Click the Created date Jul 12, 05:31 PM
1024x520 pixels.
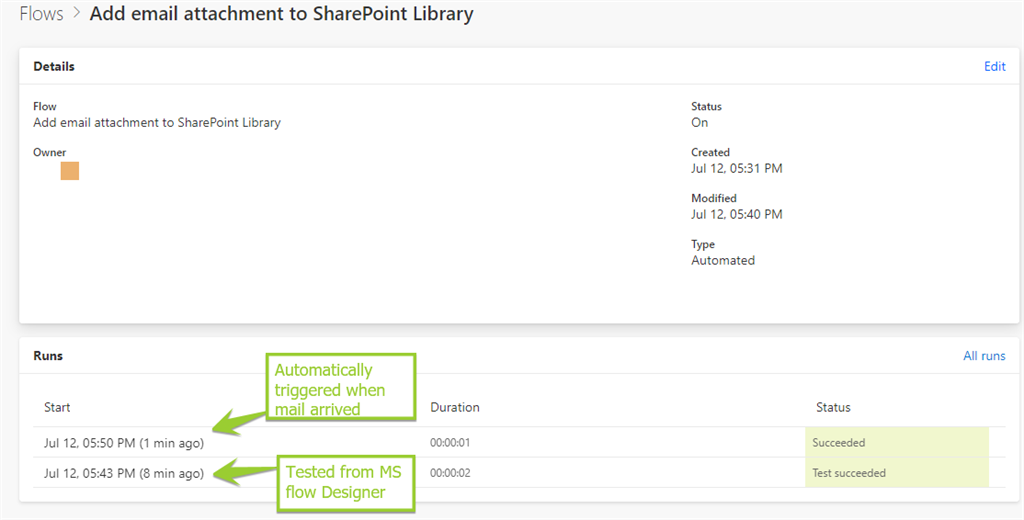737,169
